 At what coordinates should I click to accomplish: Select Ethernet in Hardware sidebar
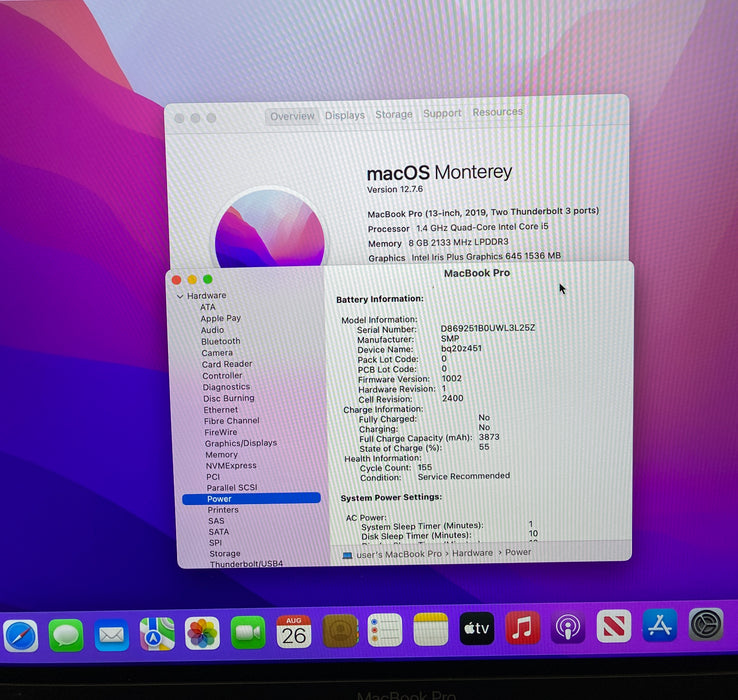click(221, 410)
